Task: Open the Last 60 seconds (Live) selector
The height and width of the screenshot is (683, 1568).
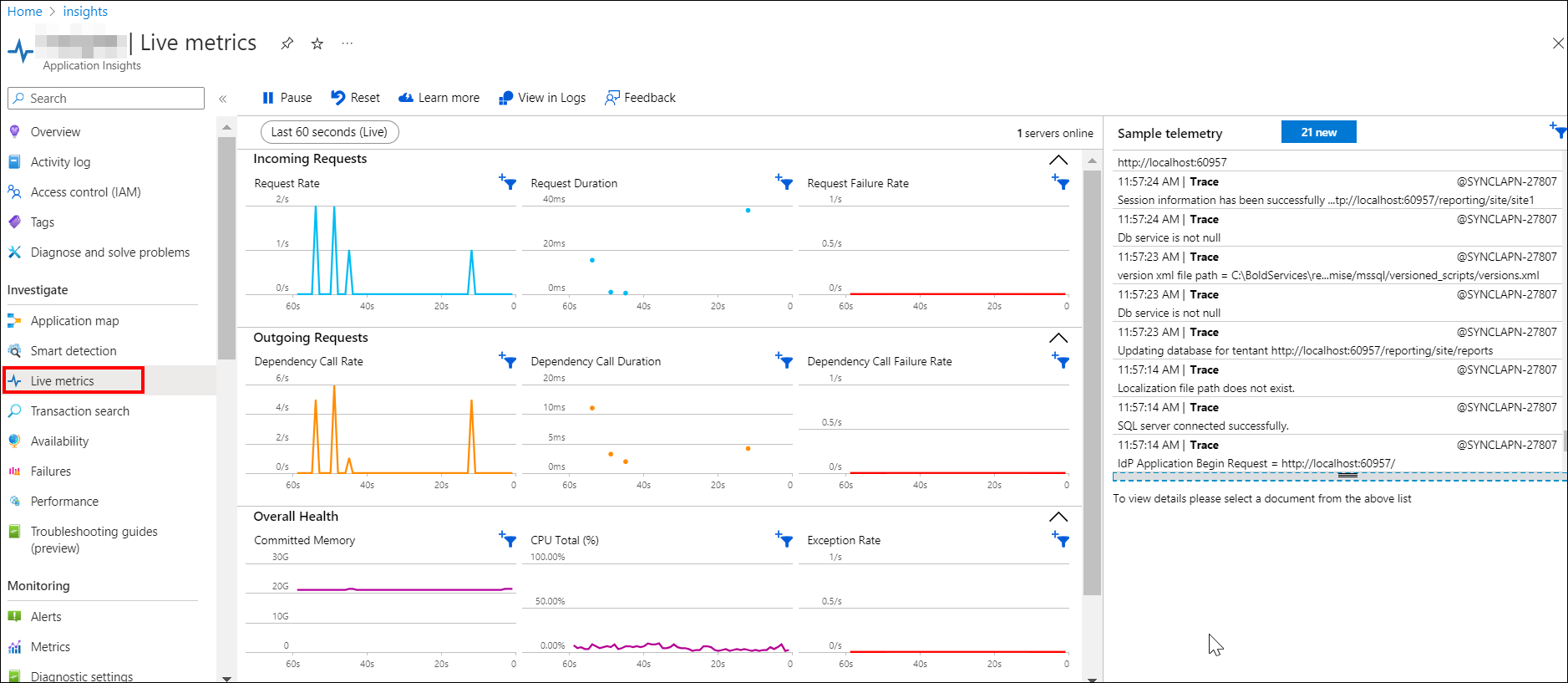Action: (329, 132)
